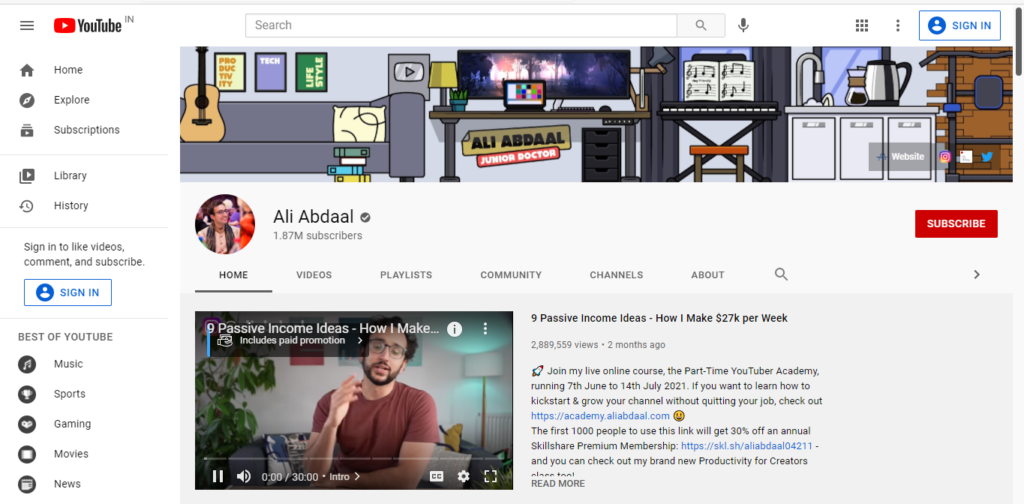Click the History clock icon
The height and width of the screenshot is (504, 1024).
[27, 206]
